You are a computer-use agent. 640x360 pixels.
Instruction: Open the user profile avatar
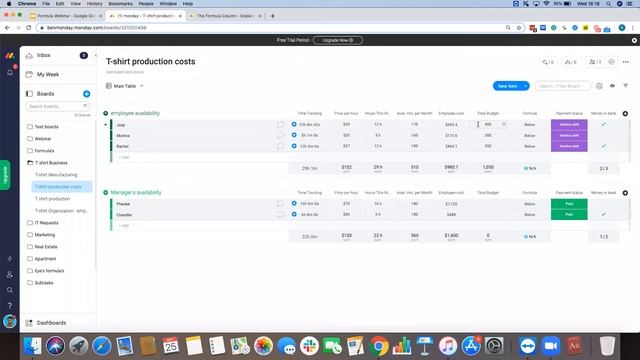click(x=10, y=322)
